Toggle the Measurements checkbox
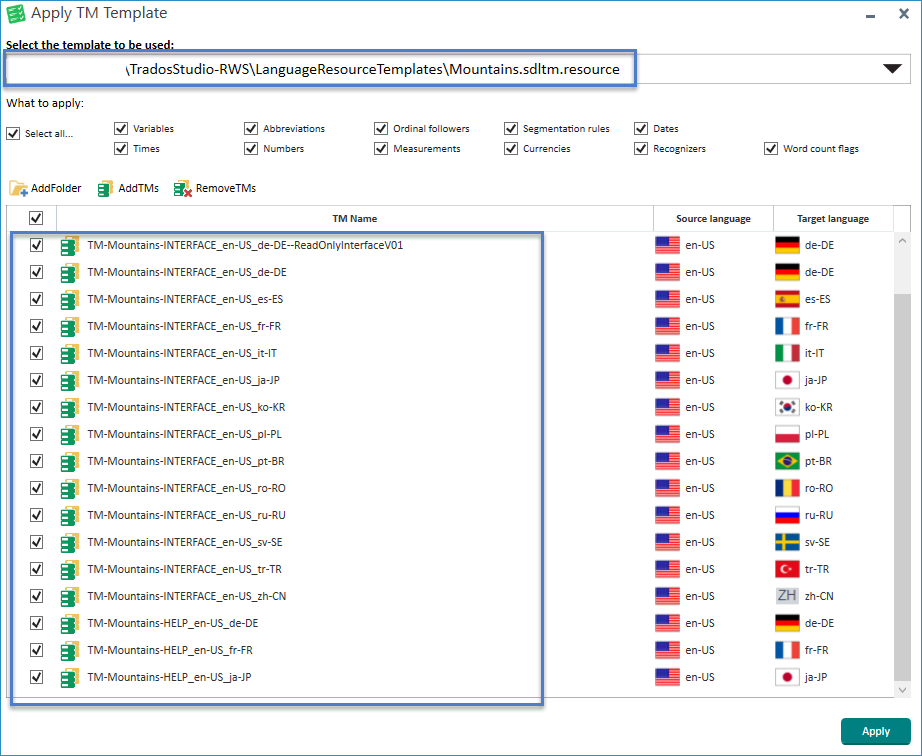The image size is (922, 756). coord(381,149)
